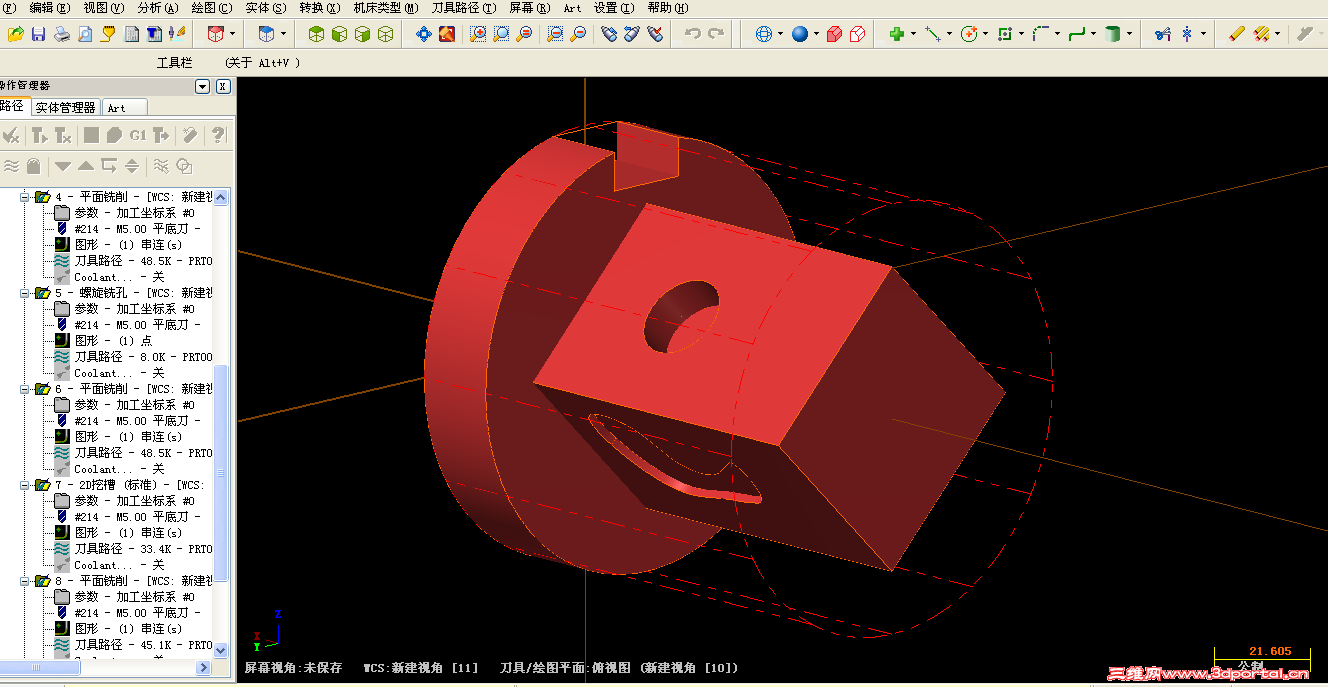Image resolution: width=1328 pixels, height=687 pixels.
Task: Click tree vertical scrollbar down arrow
Action: (x=221, y=651)
